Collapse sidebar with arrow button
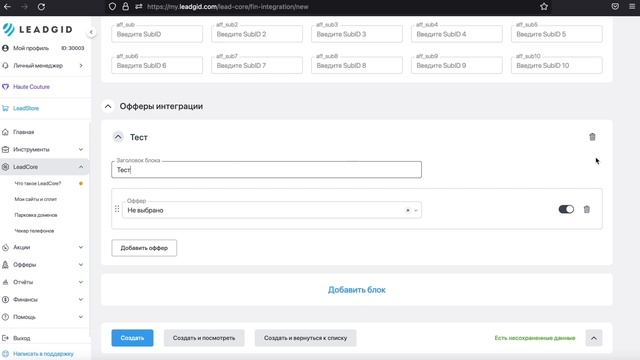Viewport: 640px width, 360px height. (91, 32)
